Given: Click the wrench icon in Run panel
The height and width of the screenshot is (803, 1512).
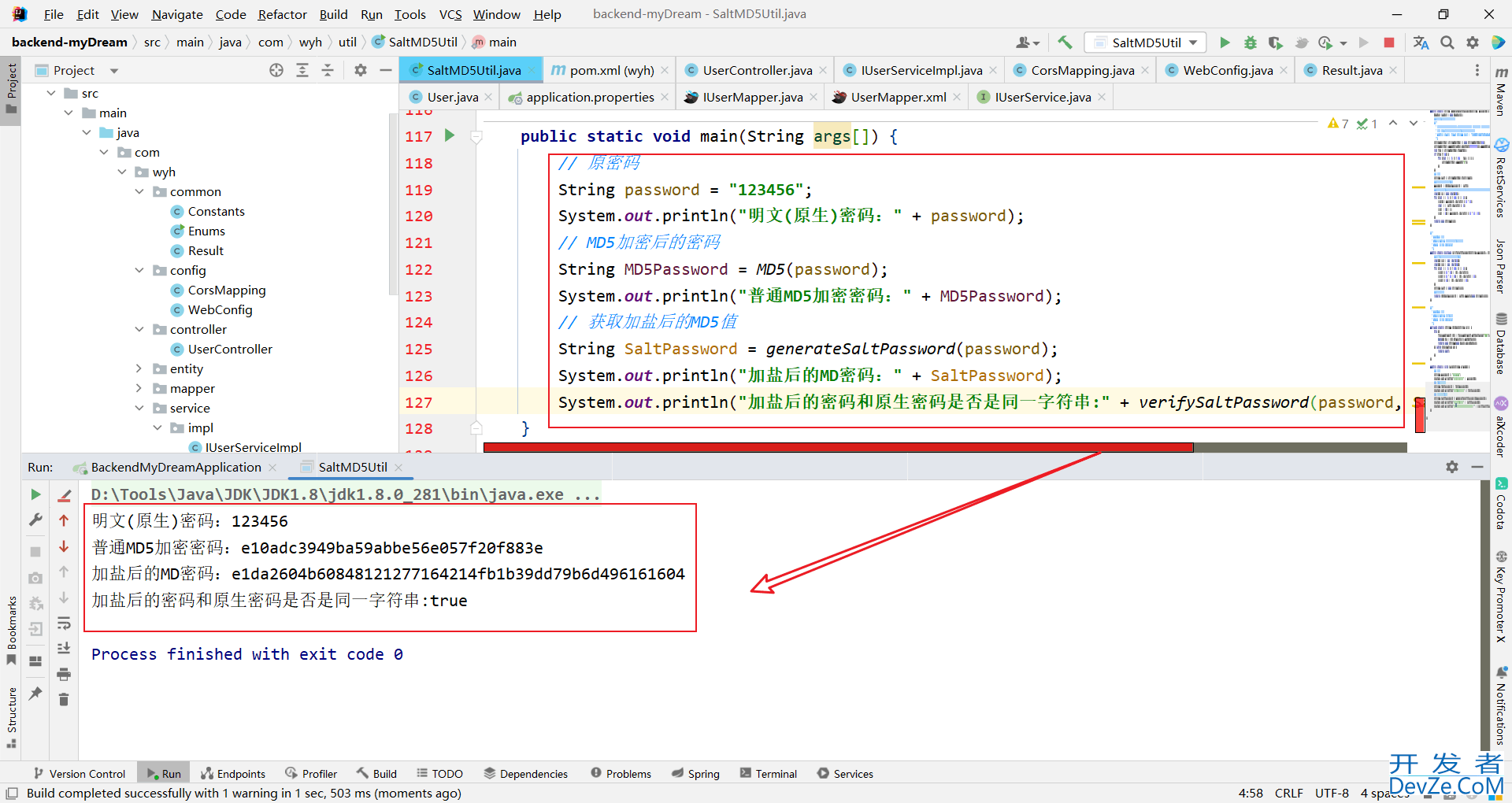Looking at the screenshot, I should click(35, 520).
